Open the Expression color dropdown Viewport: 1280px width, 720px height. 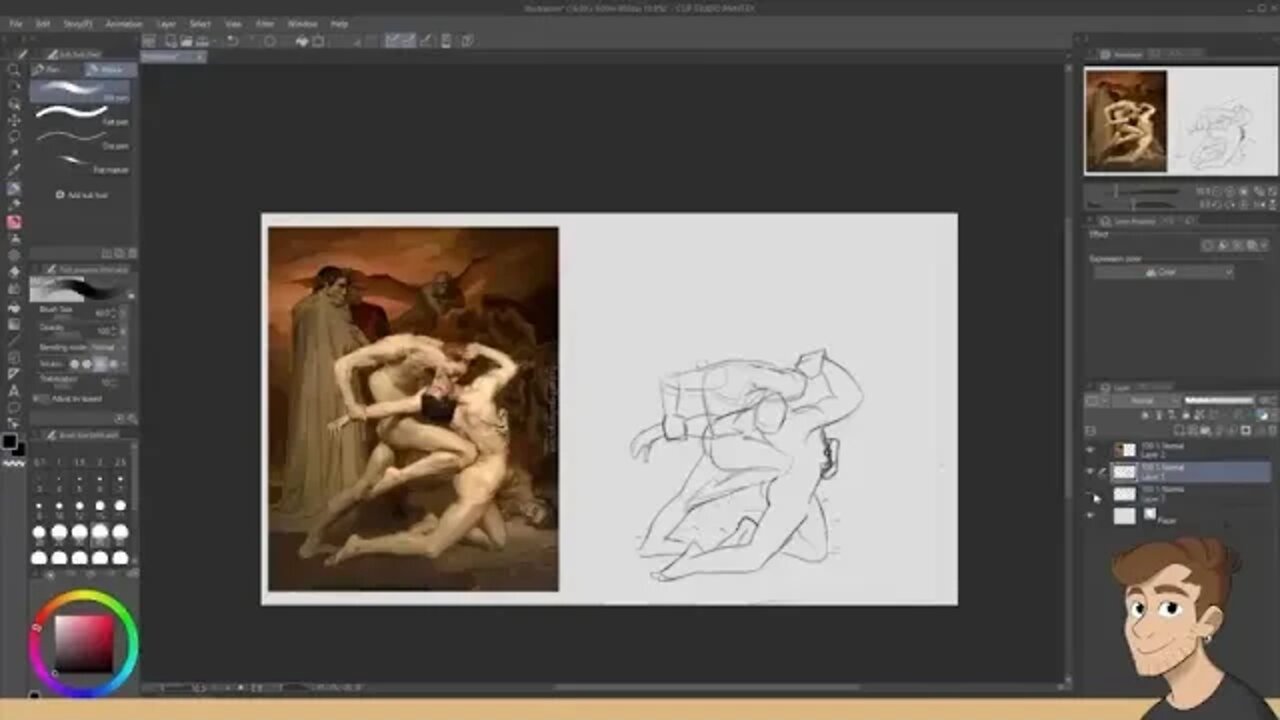(1163, 272)
